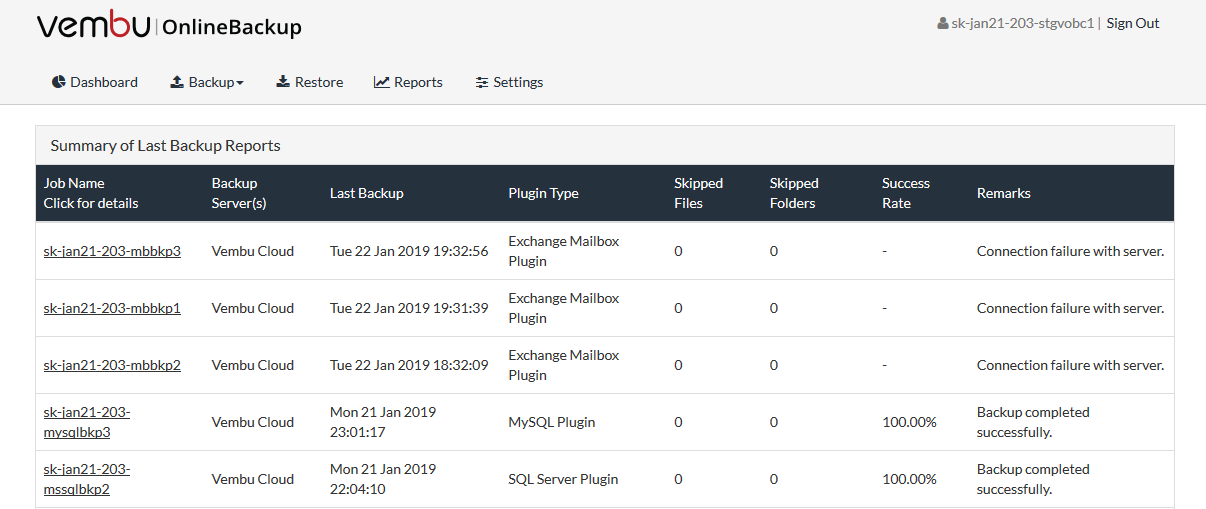Click the Settings sliders icon

482,82
